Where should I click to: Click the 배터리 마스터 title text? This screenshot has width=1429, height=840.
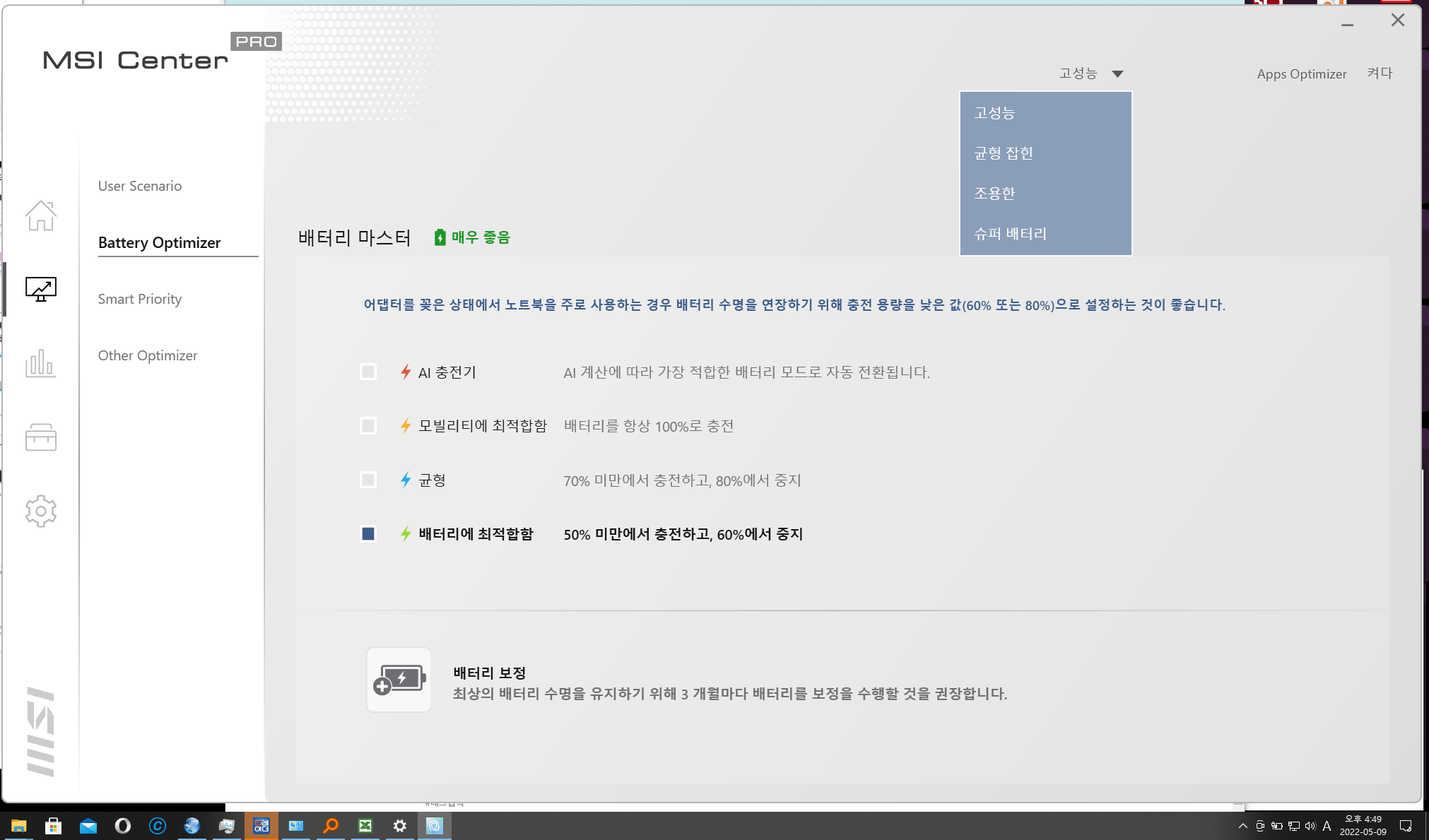click(355, 237)
